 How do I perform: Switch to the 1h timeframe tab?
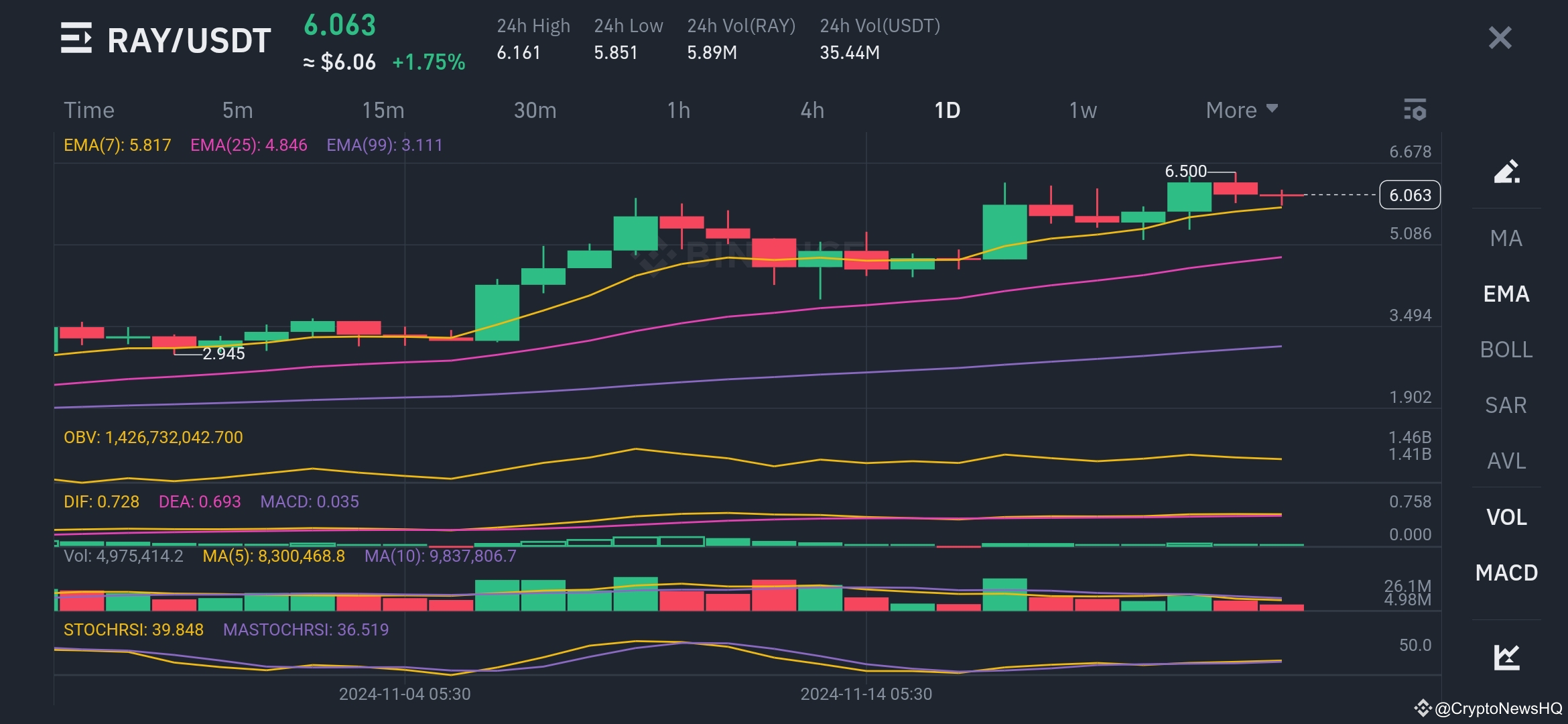tap(678, 110)
